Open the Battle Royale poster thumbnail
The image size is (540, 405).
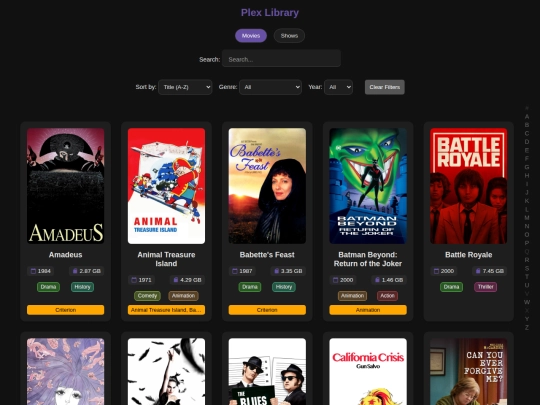tap(469, 186)
